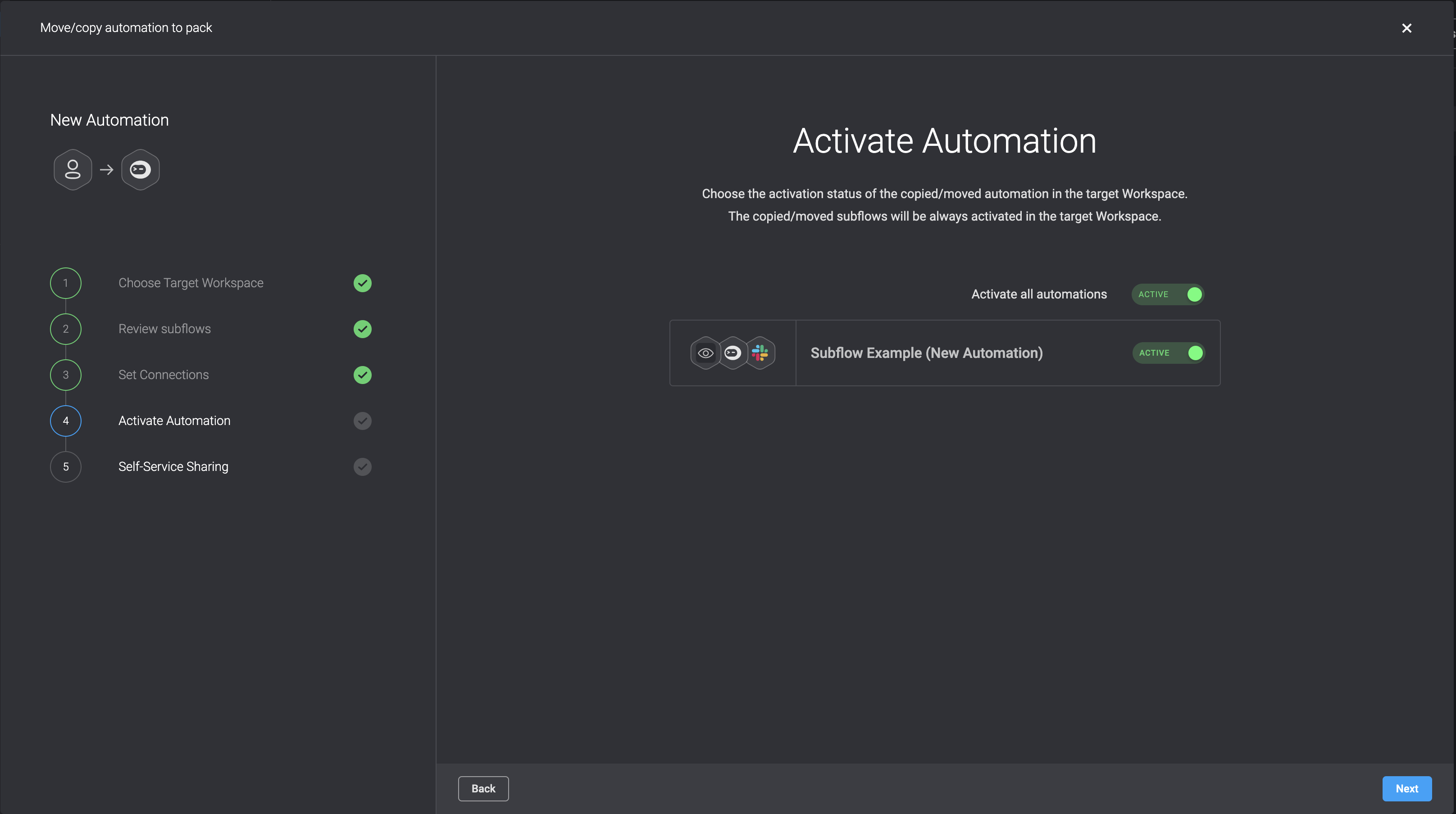Toggle Subflow Example (New Automation) active switch
The height and width of the screenshot is (814, 1456).
1168,353
